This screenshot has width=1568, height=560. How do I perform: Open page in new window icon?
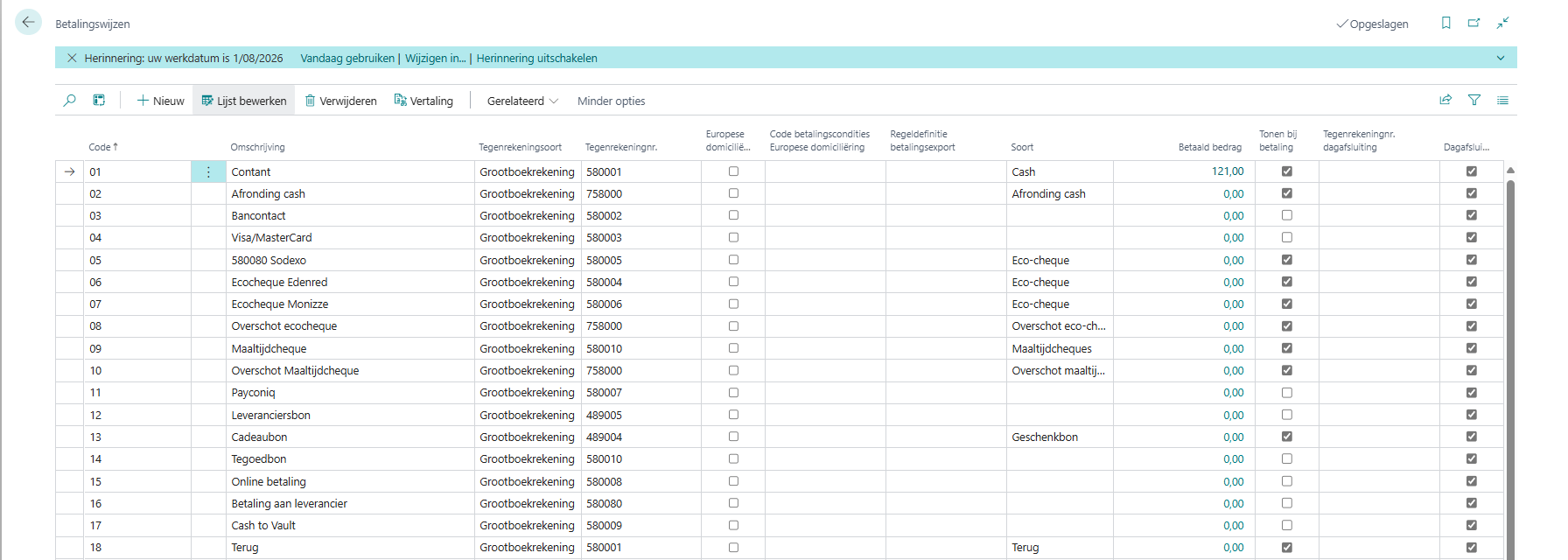[x=1473, y=24]
